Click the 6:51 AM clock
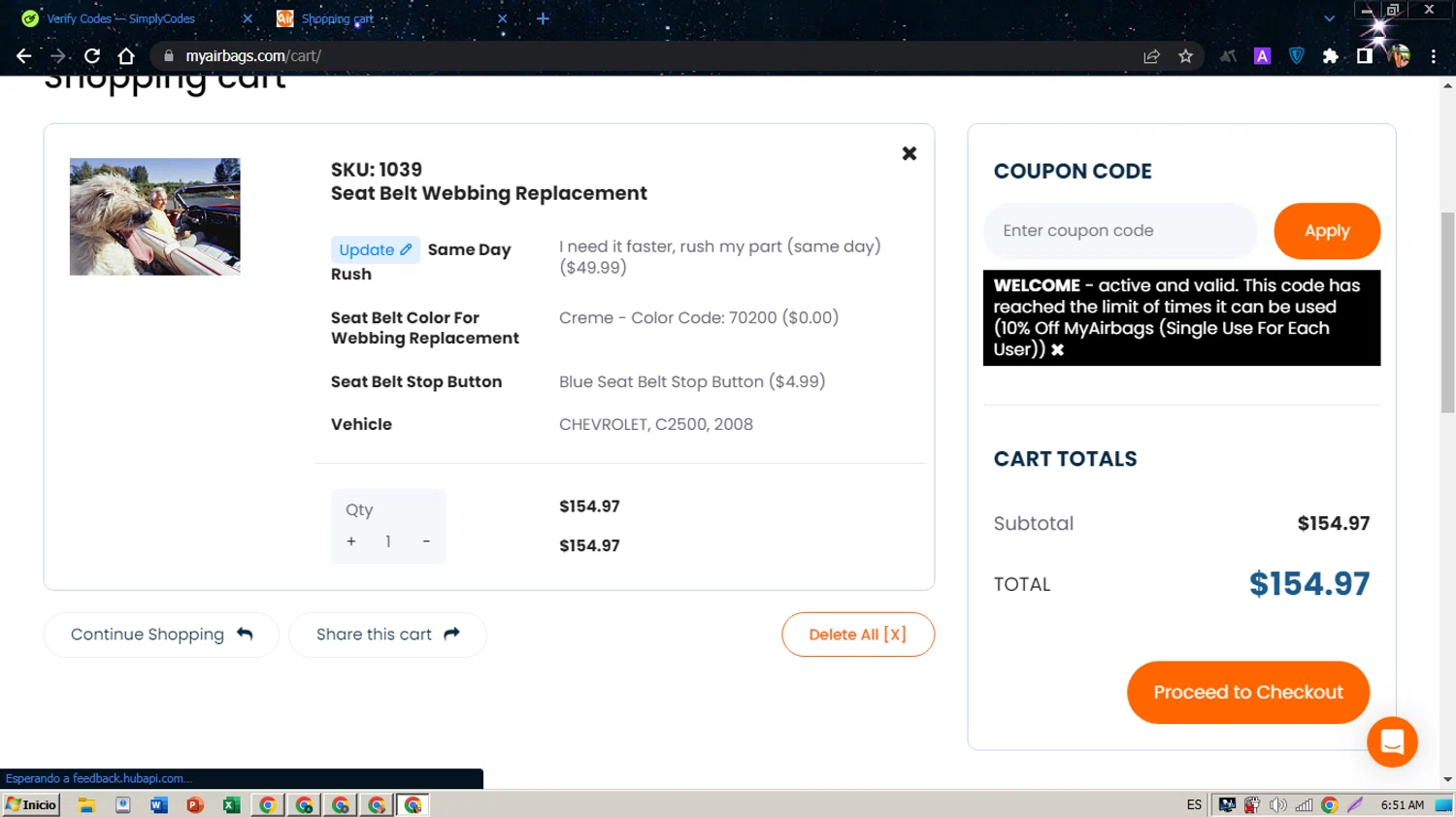Image resolution: width=1456 pixels, height=818 pixels. tap(1402, 804)
